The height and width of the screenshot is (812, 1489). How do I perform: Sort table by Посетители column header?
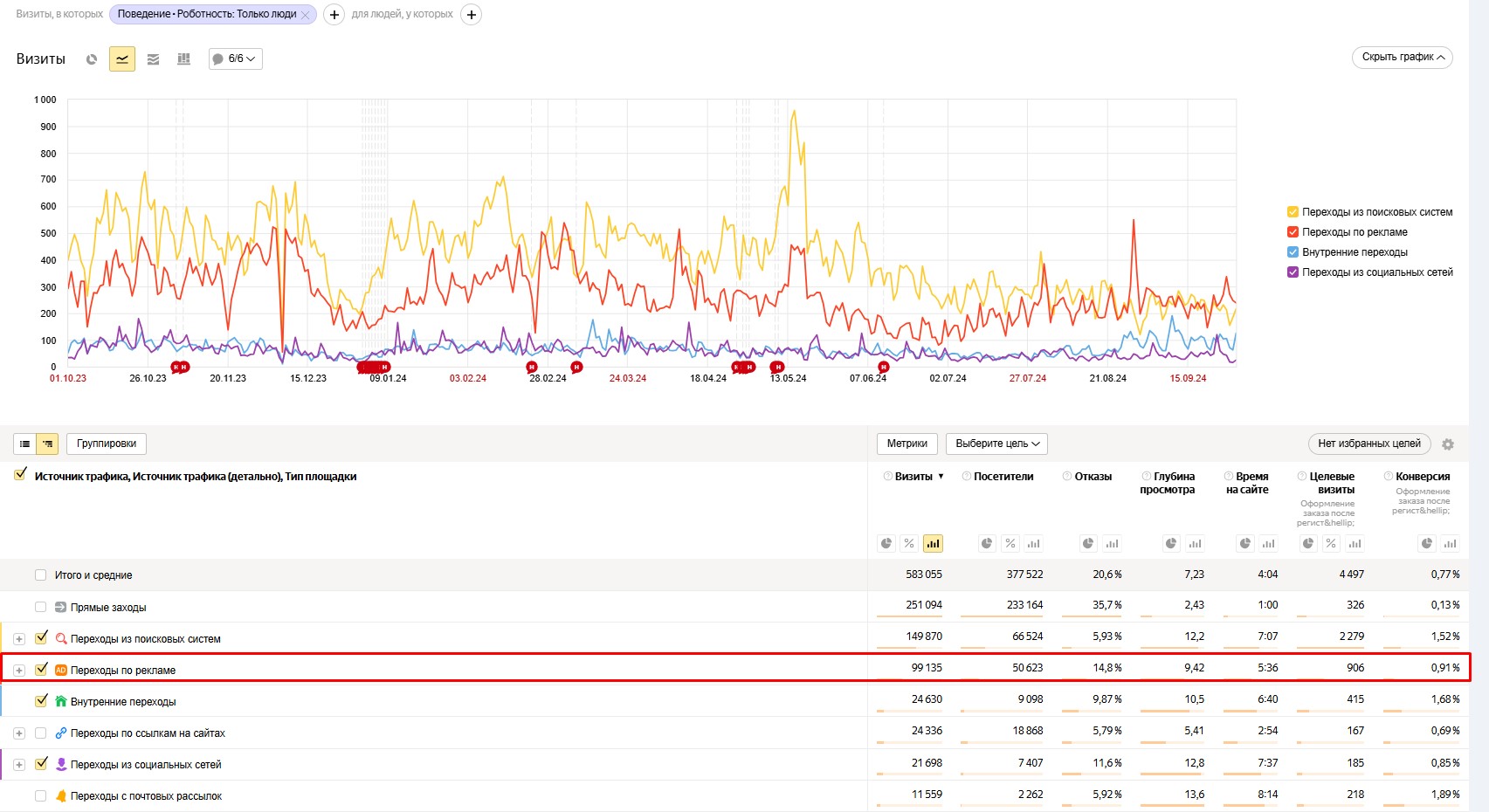(1003, 477)
